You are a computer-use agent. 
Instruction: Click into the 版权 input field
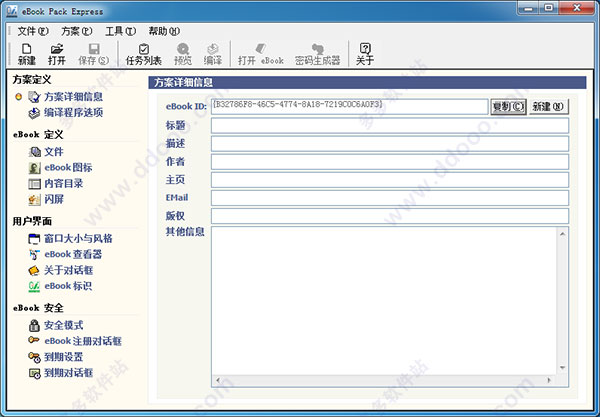(x=390, y=216)
